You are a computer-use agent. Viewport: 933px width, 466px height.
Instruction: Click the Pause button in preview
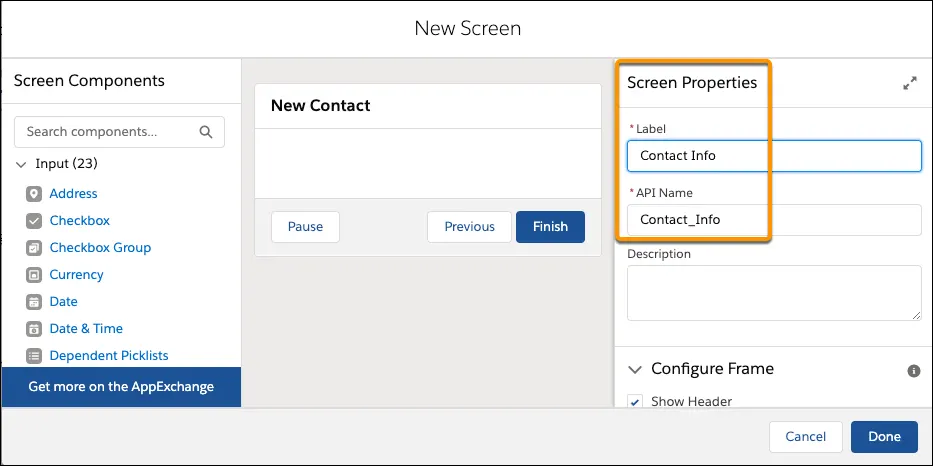tap(305, 227)
